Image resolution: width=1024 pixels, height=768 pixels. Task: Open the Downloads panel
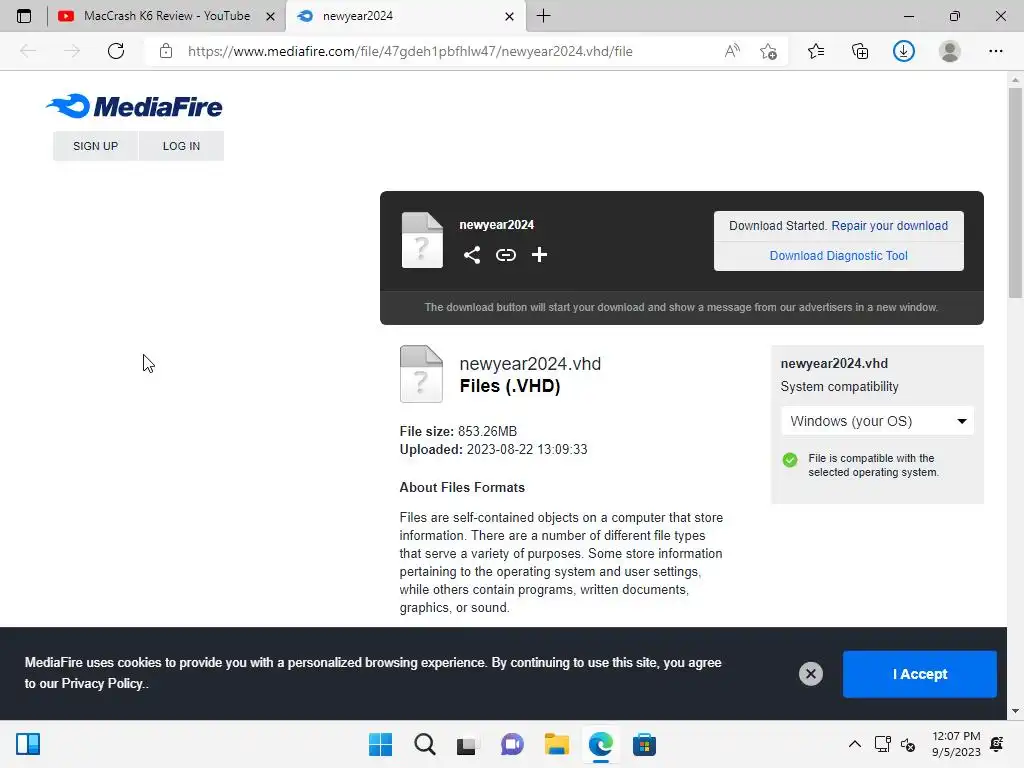click(904, 51)
